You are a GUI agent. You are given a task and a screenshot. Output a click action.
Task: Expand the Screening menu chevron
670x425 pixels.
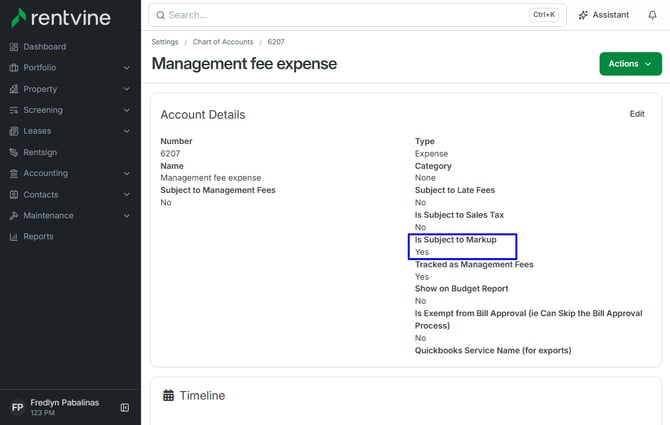tap(126, 110)
